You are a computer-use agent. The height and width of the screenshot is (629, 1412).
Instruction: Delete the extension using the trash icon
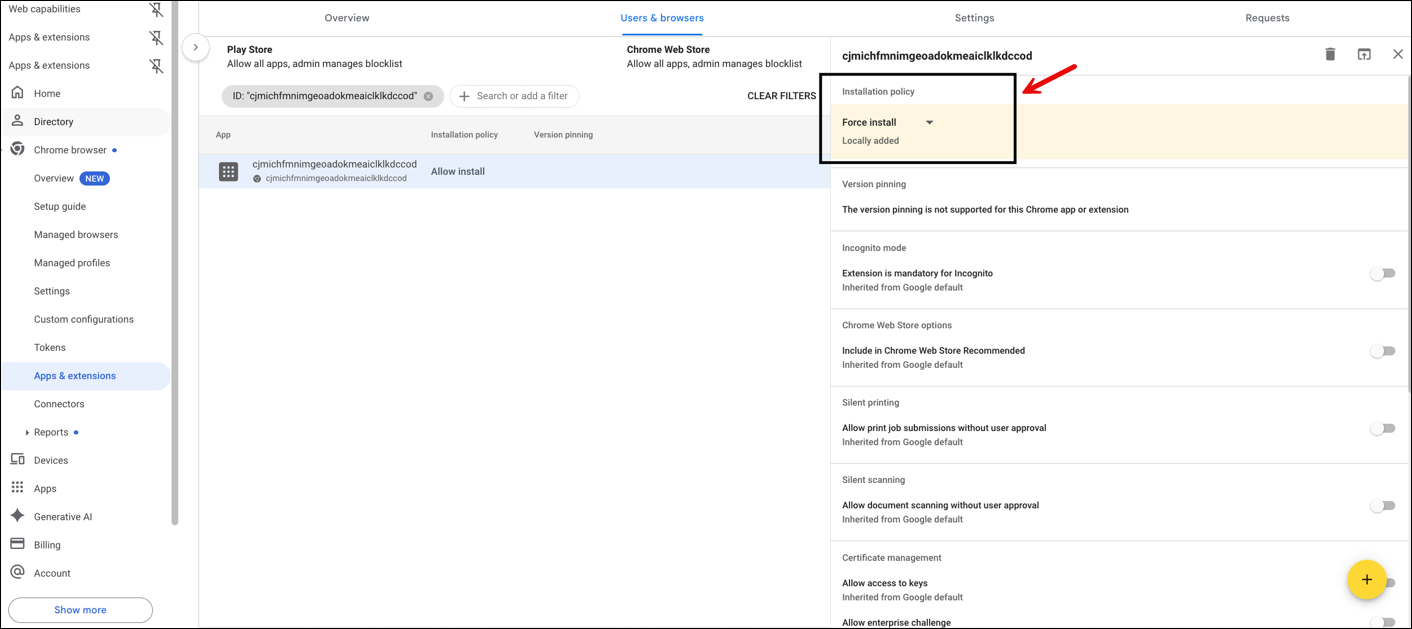click(x=1330, y=54)
